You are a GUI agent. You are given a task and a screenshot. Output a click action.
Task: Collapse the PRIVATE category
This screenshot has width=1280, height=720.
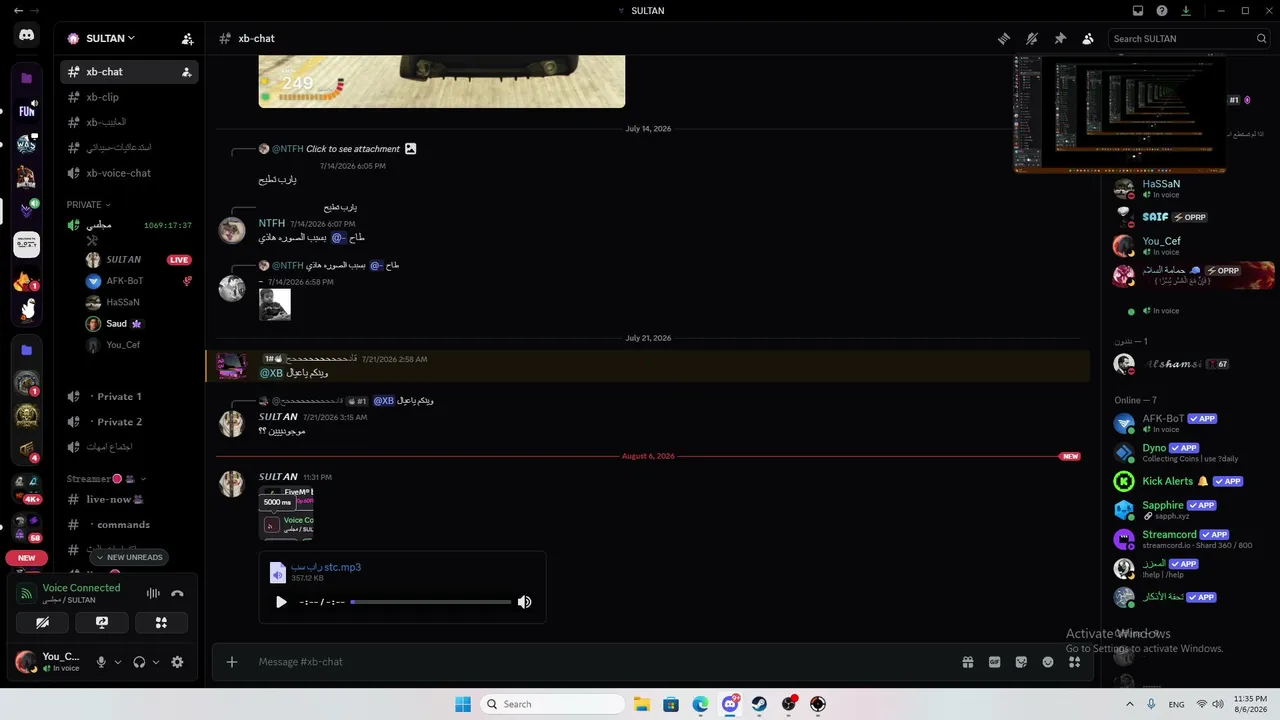[88, 205]
